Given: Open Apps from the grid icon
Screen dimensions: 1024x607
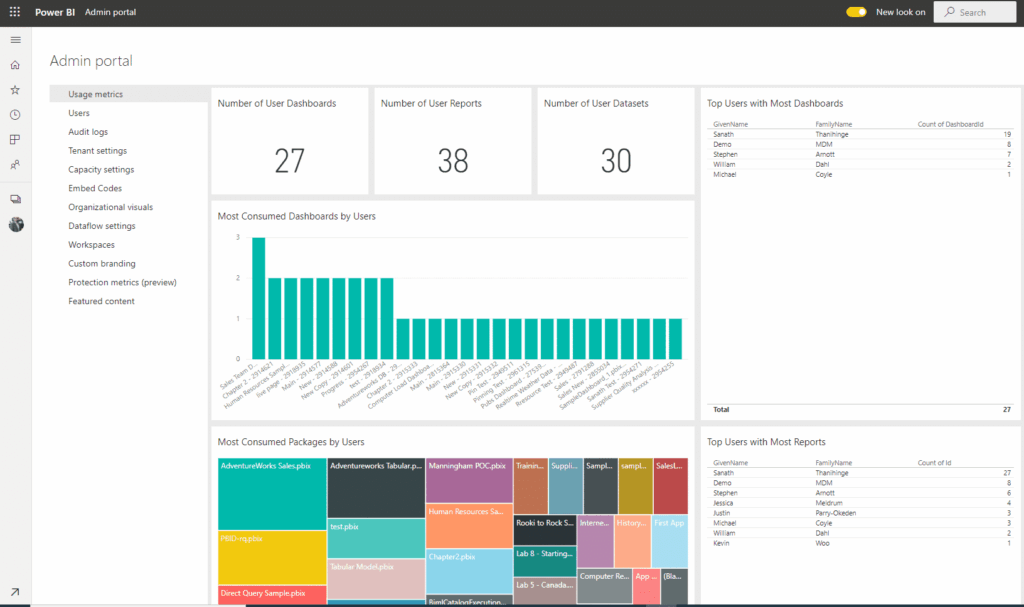Looking at the screenshot, I should (x=14, y=139).
